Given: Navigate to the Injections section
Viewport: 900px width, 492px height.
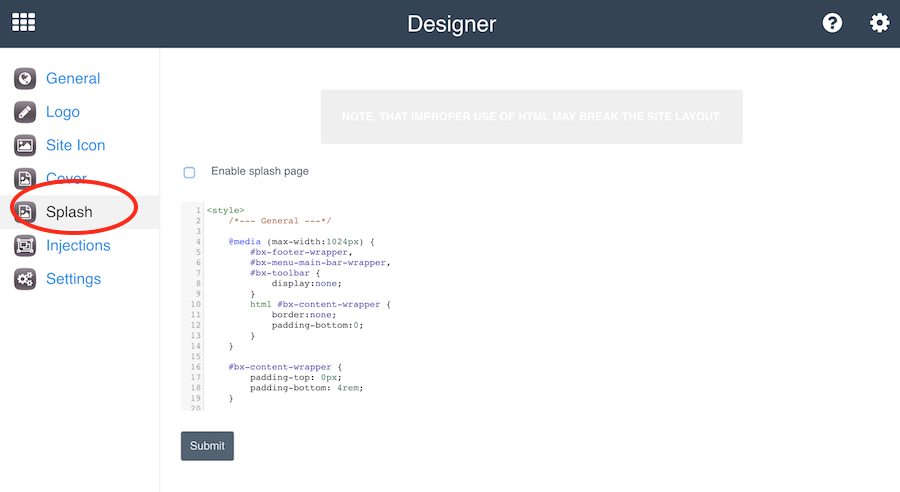Looking at the screenshot, I should coord(78,246).
